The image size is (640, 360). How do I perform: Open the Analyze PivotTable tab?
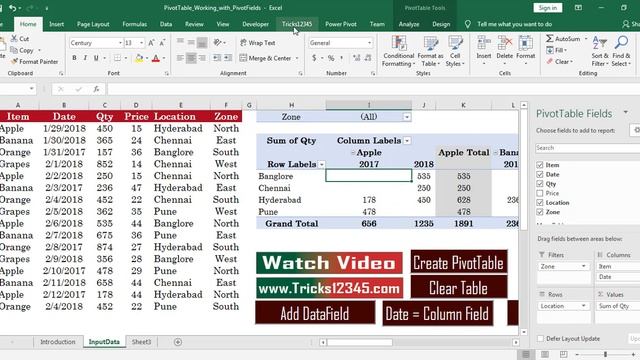click(x=409, y=24)
